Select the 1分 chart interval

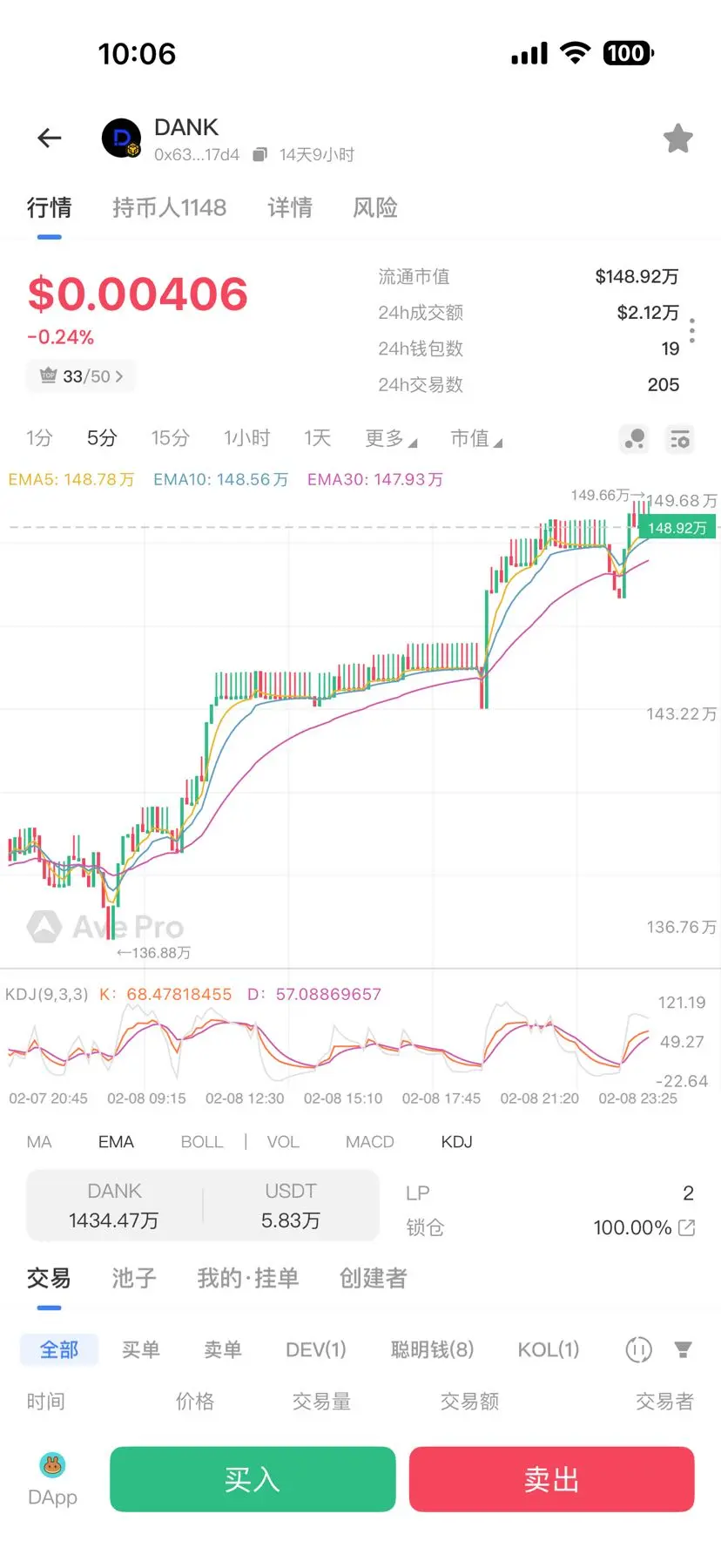[x=39, y=438]
